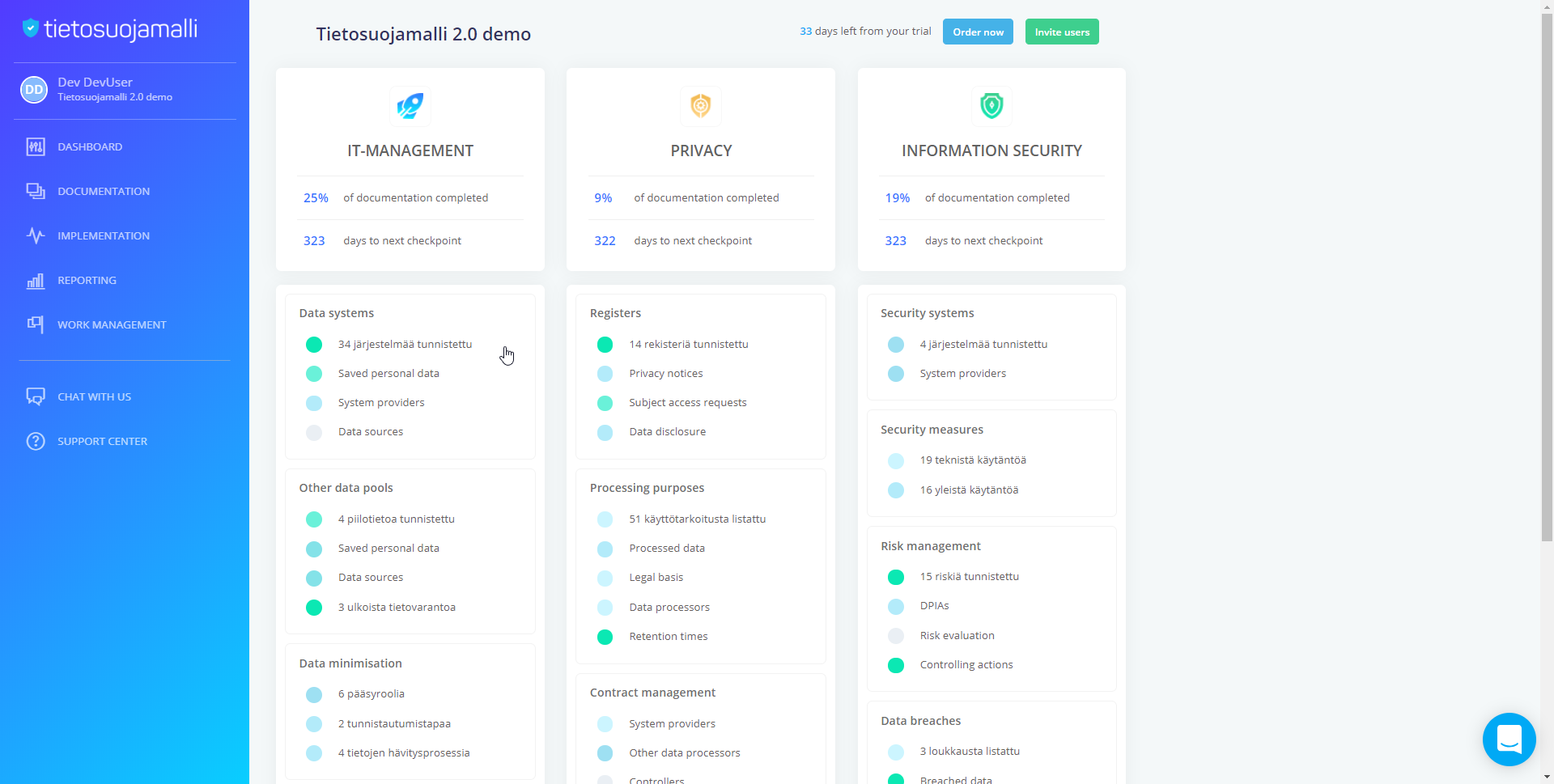
Task: Click status dot beside Privacy notices
Action: click(x=605, y=374)
